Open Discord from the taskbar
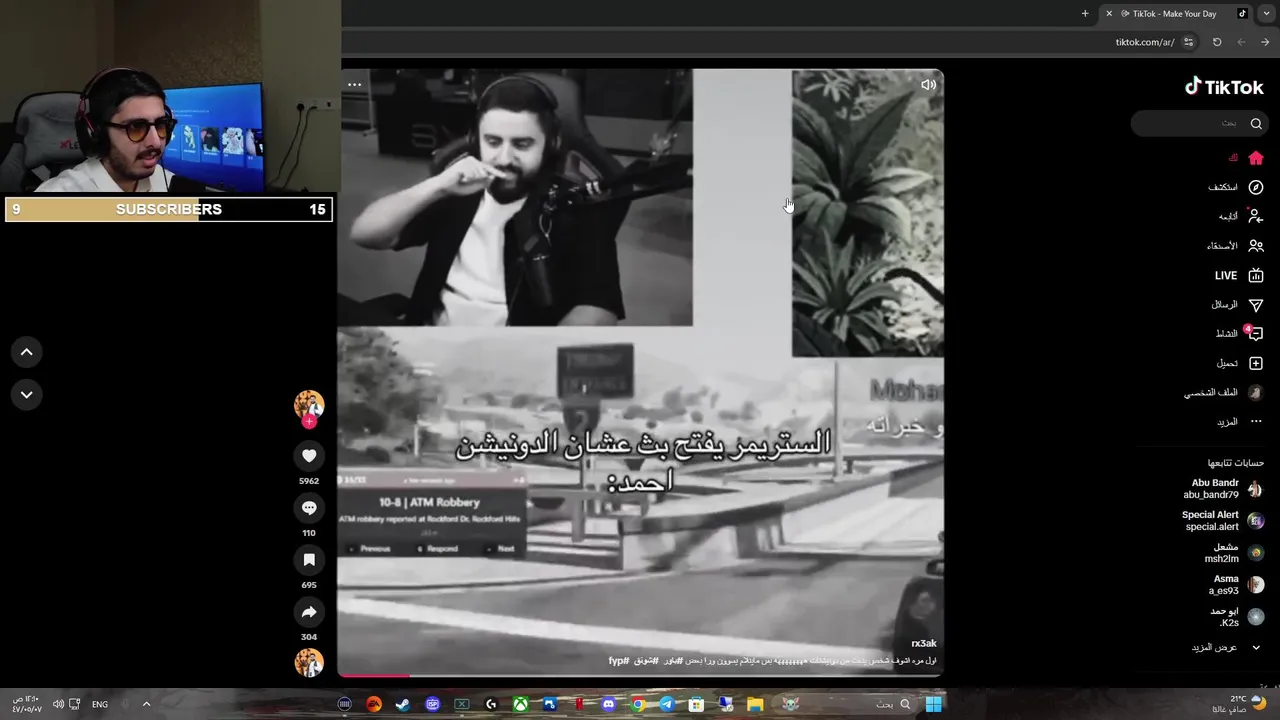The height and width of the screenshot is (720, 1280). [x=608, y=704]
